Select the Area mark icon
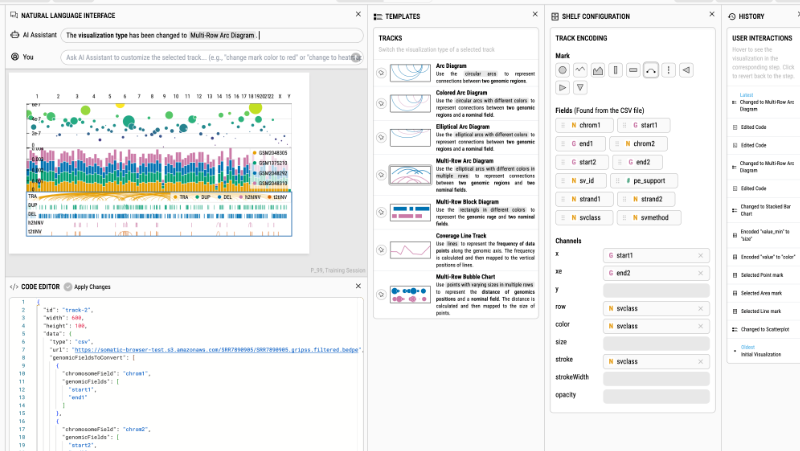Image resolution: width=800 pixels, height=451 pixels. coord(598,70)
